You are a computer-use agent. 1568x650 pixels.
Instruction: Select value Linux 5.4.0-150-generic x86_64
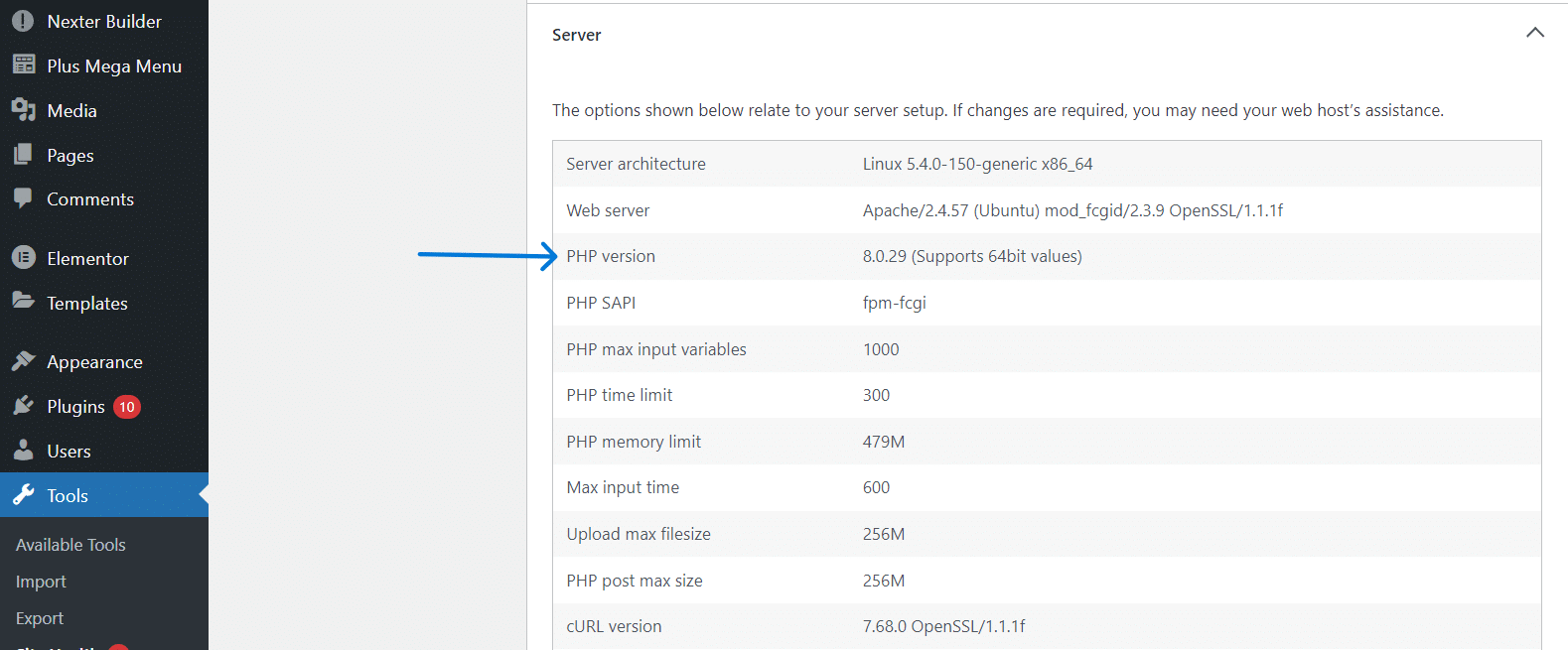(977, 164)
